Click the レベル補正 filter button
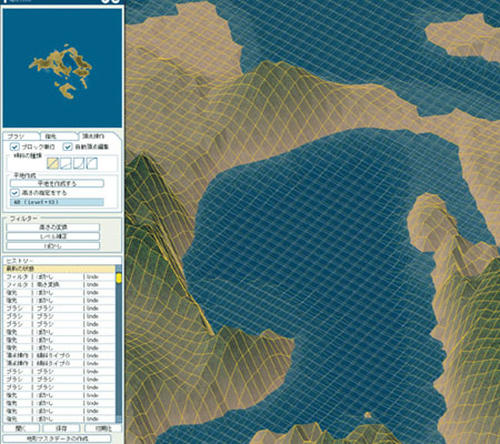This screenshot has height=444, width=500. [53, 237]
